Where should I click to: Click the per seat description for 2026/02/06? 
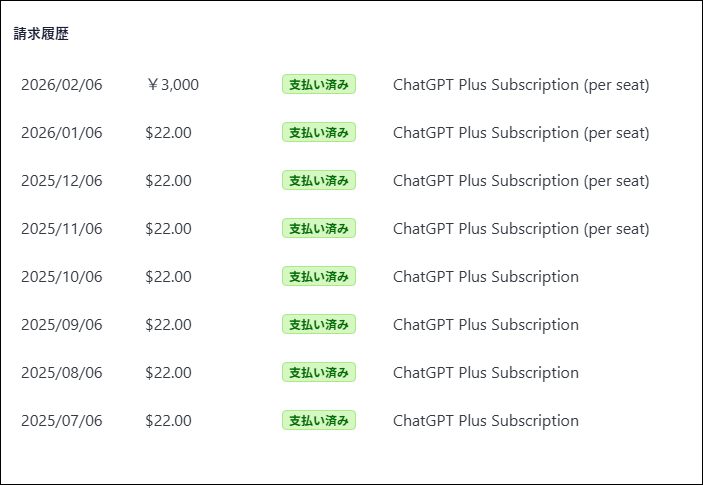pyautogui.click(x=521, y=85)
